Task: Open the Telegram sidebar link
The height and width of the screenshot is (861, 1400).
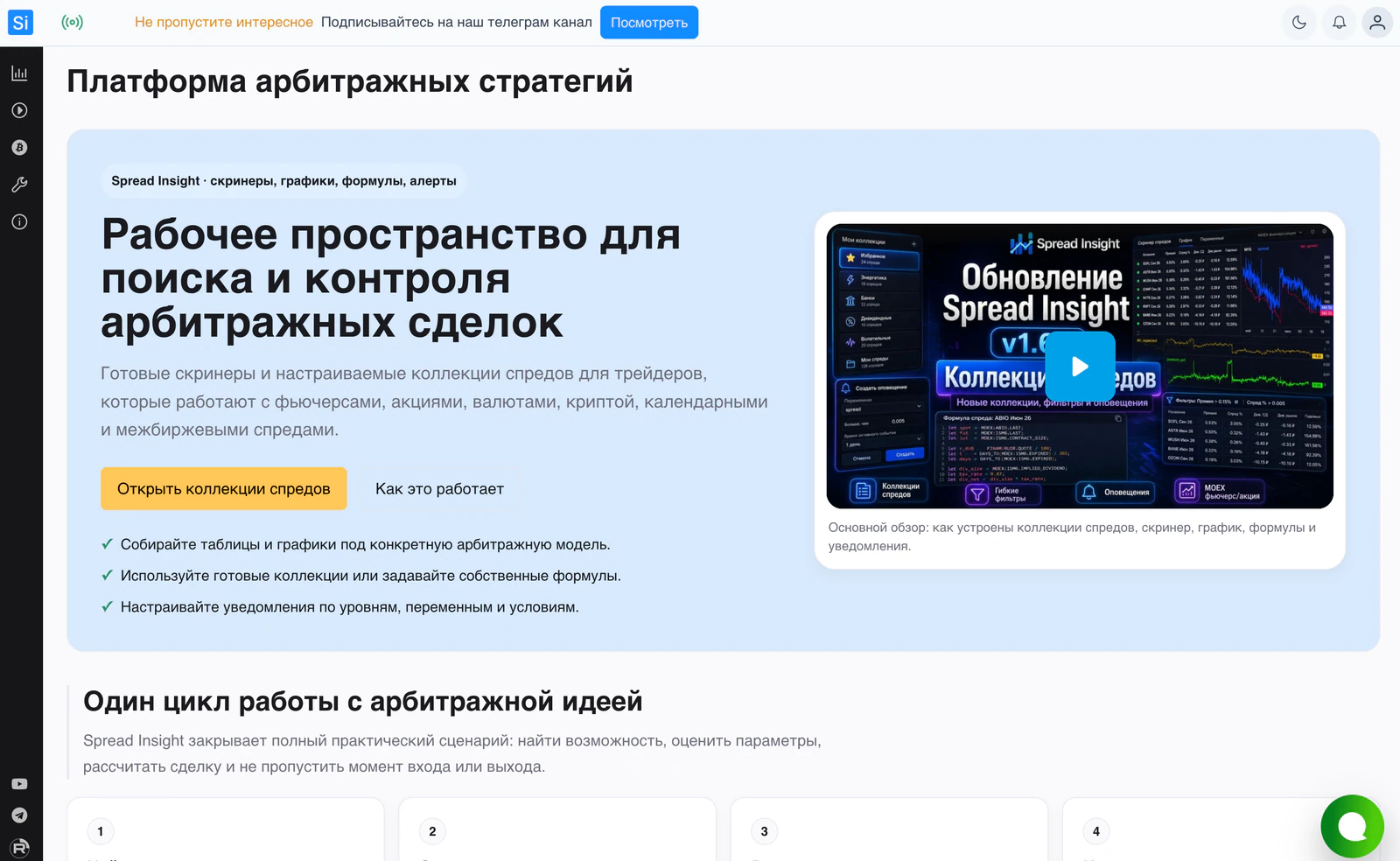Action: pos(19,815)
